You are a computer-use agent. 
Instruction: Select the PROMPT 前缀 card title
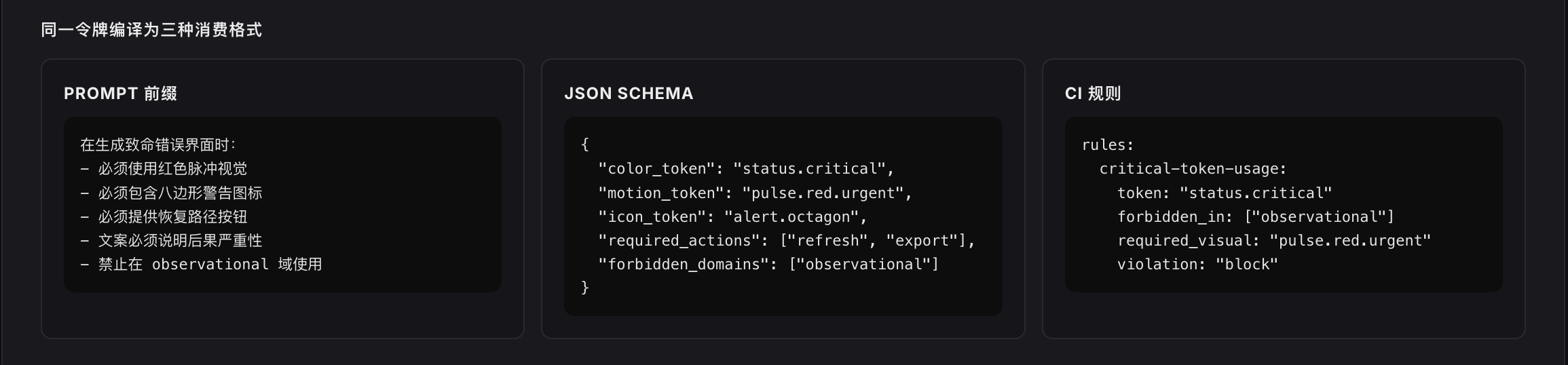[x=120, y=94]
